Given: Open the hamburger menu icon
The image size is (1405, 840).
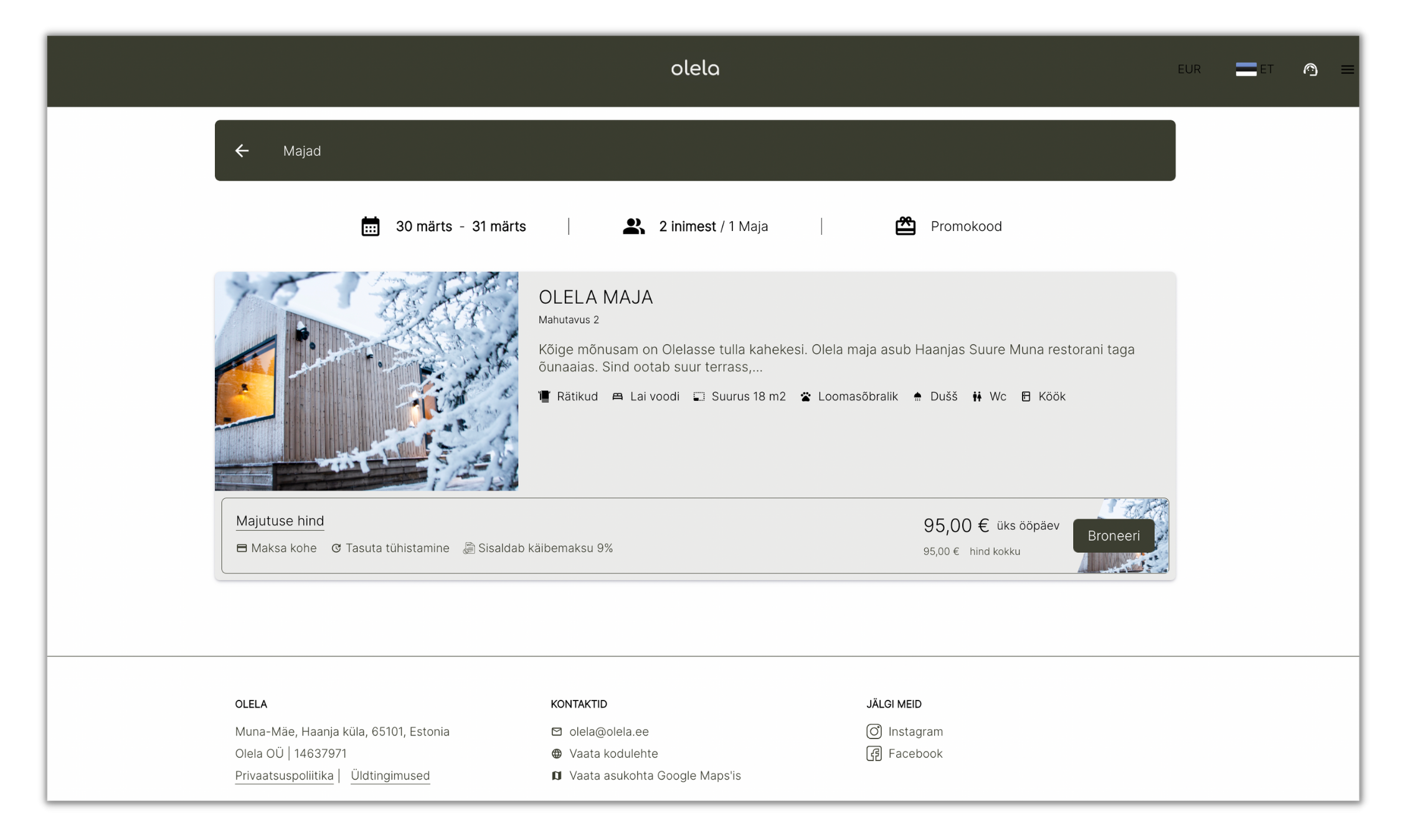Looking at the screenshot, I should 1347,69.
